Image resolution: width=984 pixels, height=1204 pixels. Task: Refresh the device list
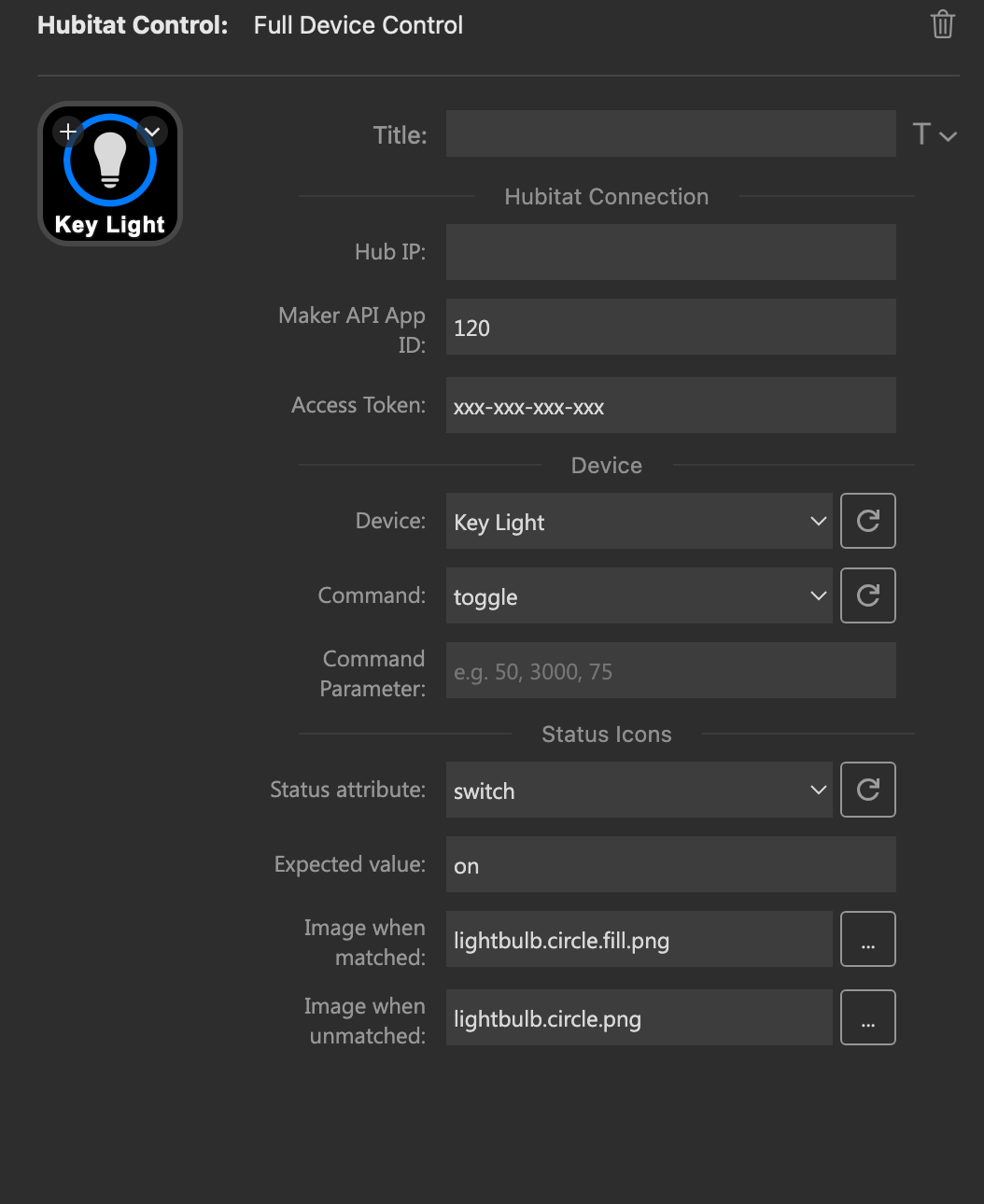click(867, 521)
